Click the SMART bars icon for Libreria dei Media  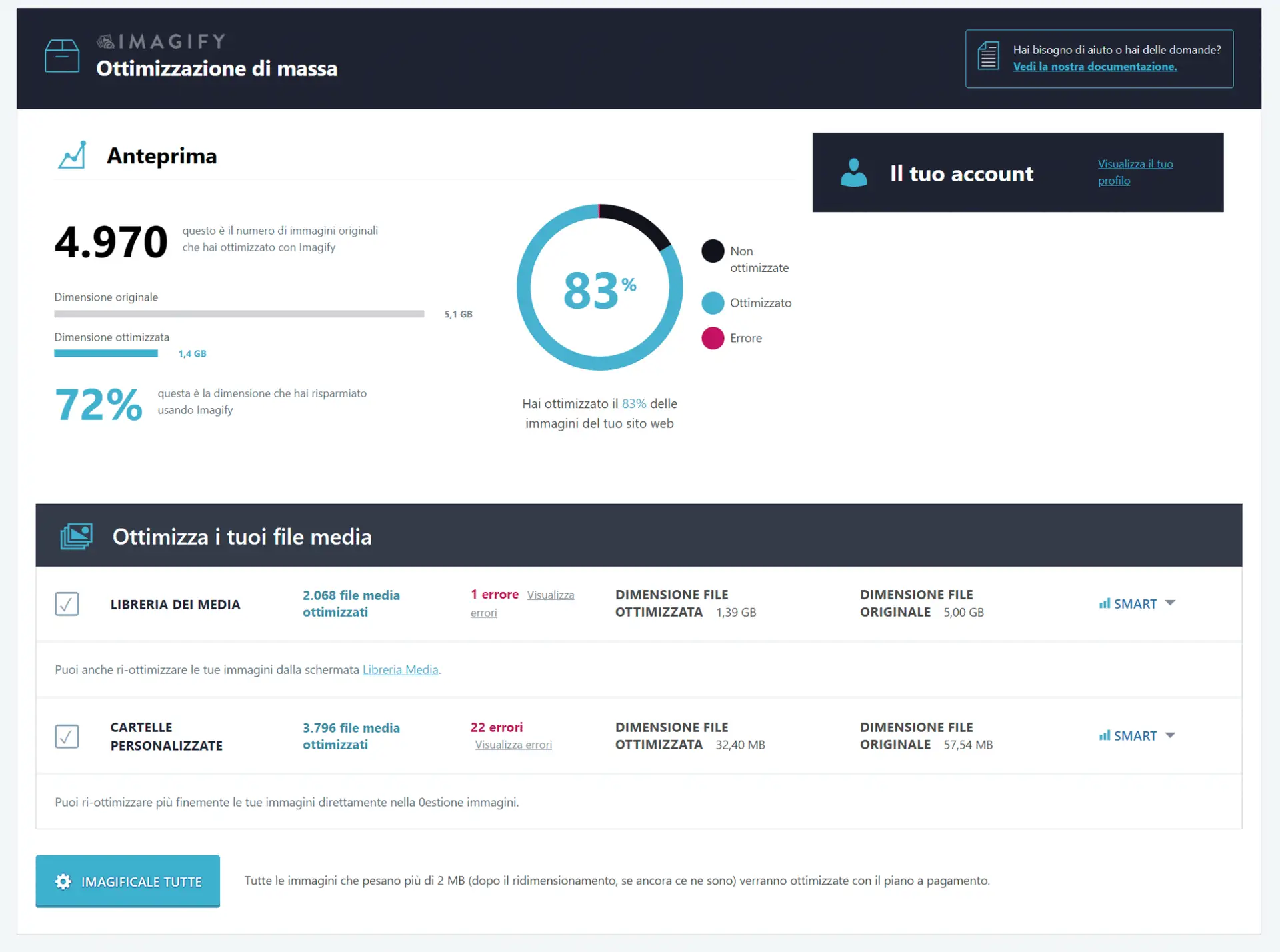[x=1105, y=603]
